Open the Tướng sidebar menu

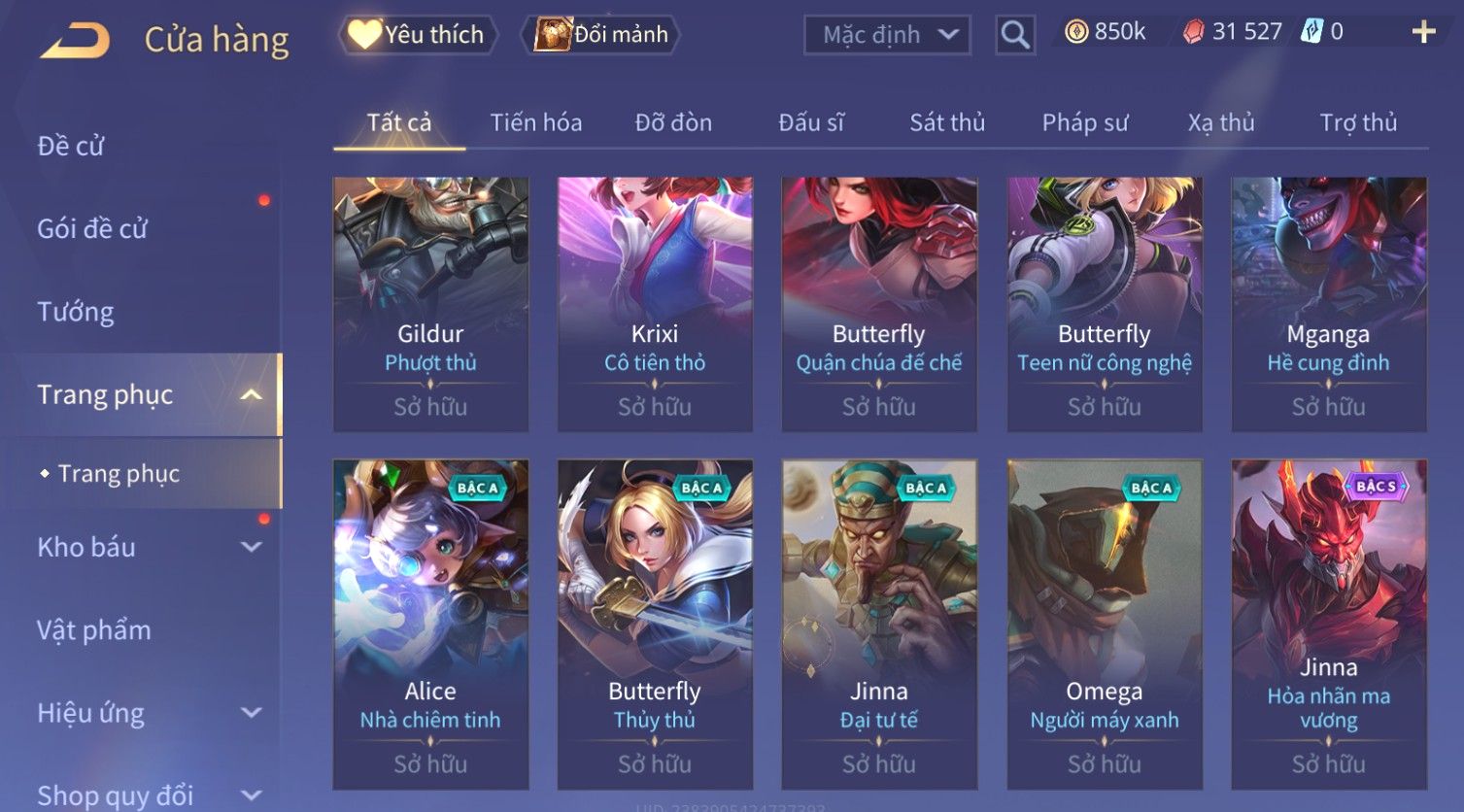76,312
